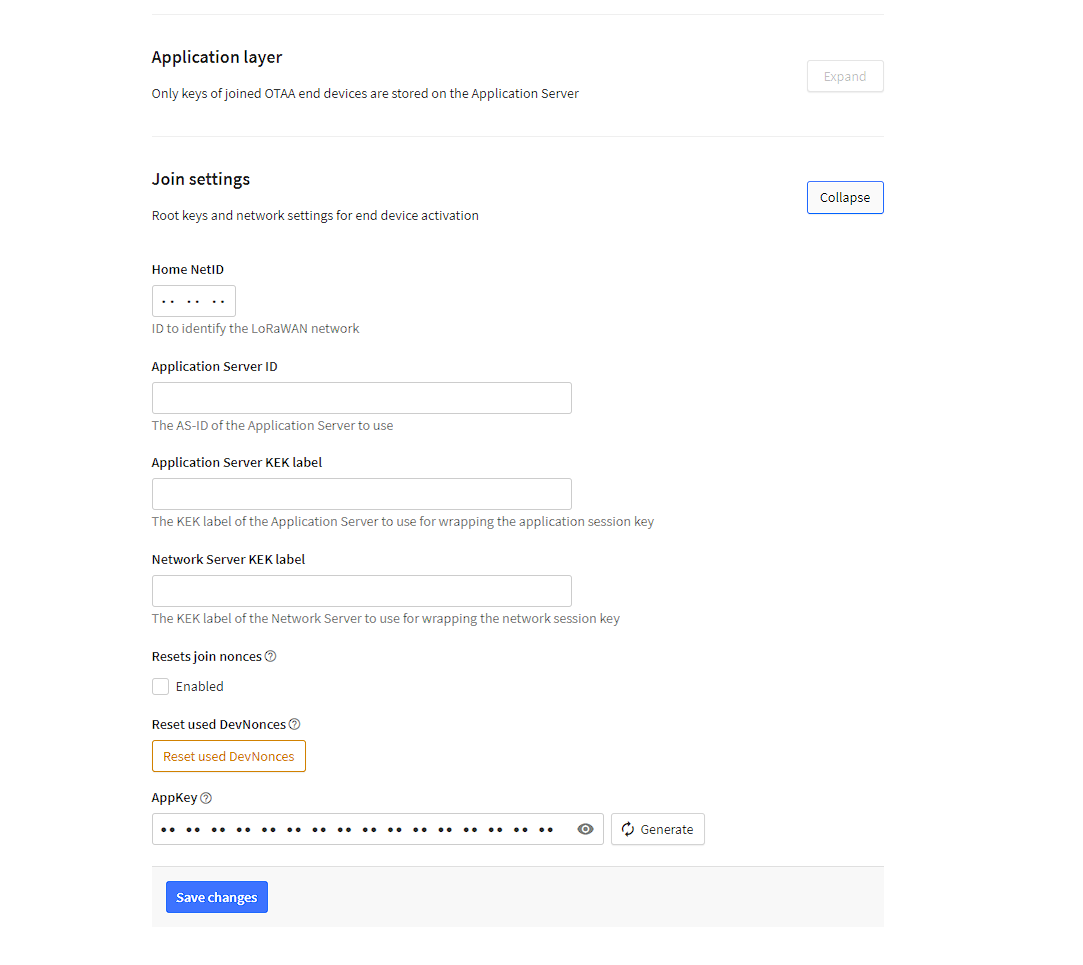1083x965 pixels.
Task: Expand the Application layer section
Action: (x=845, y=76)
